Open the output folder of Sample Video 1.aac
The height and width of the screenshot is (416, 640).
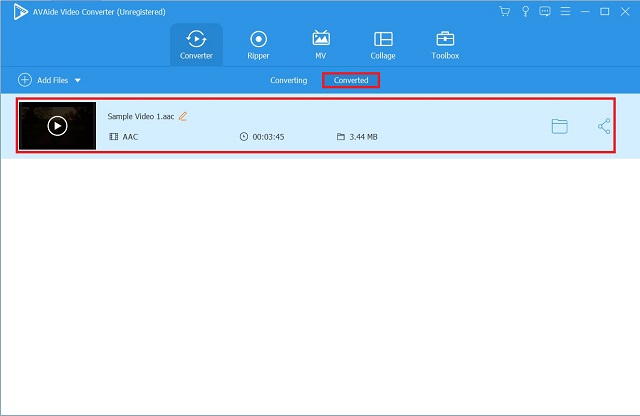[560, 126]
